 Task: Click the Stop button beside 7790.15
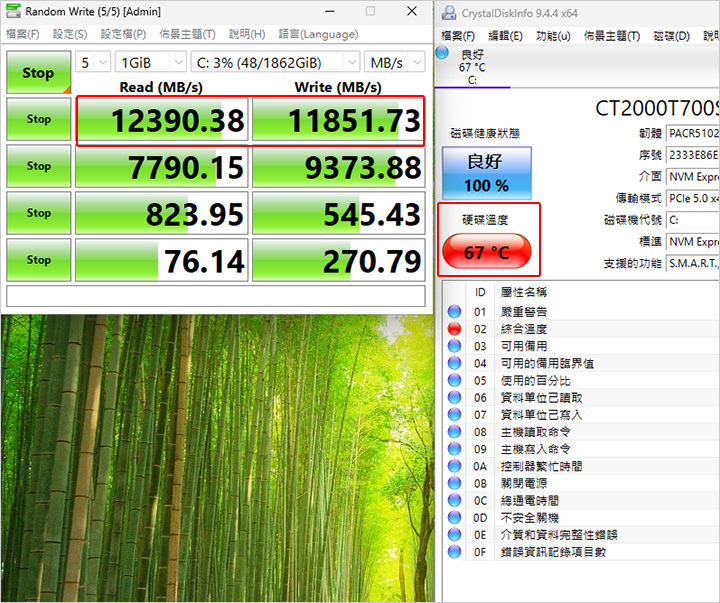(x=39, y=166)
